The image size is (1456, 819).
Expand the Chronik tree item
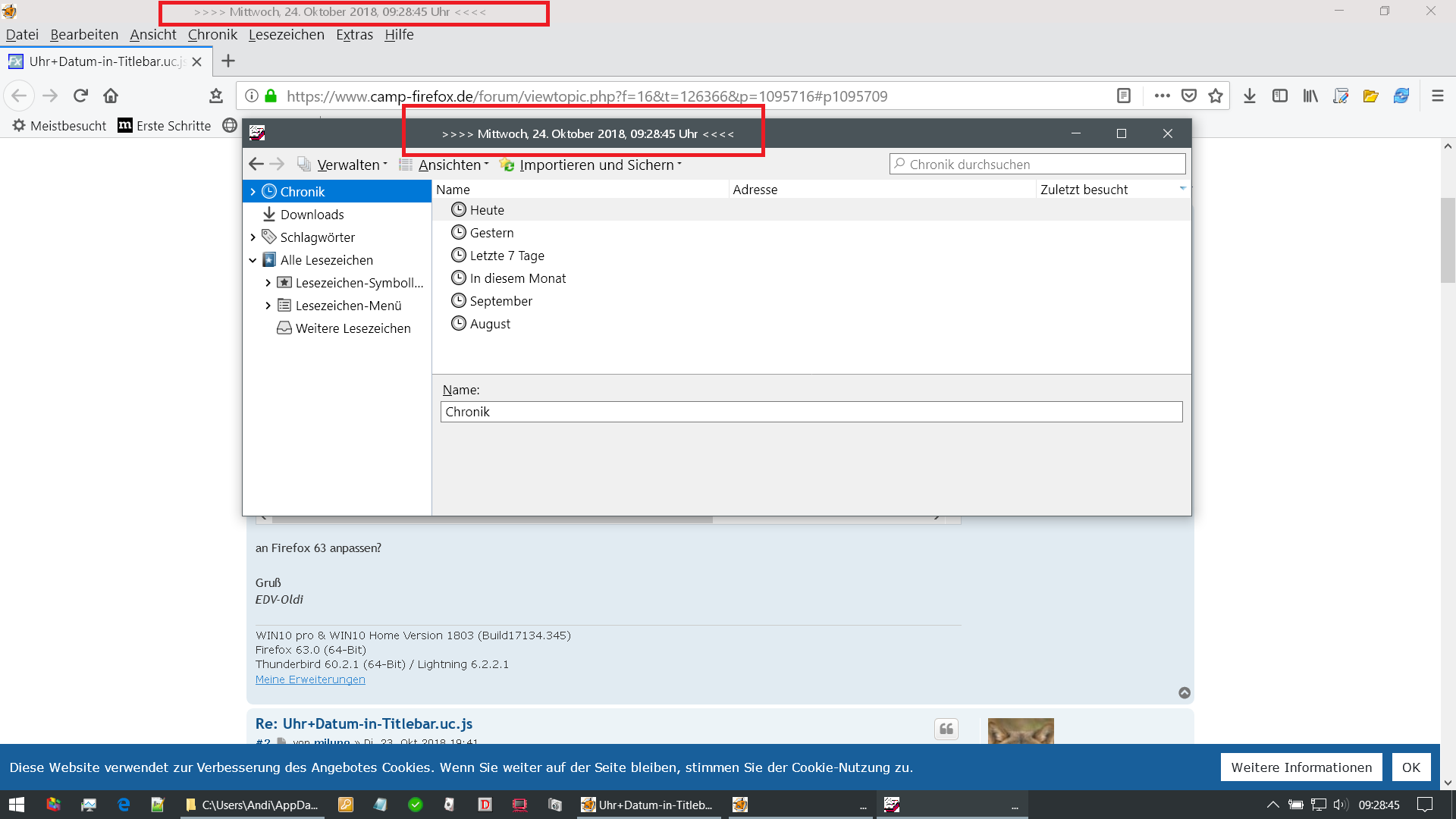click(253, 192)
